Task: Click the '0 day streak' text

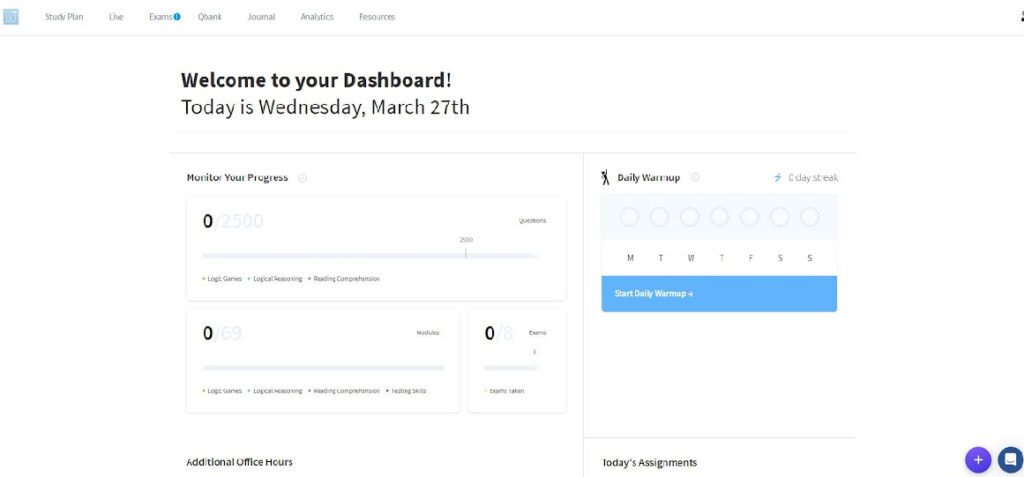Action: [813, 177]
